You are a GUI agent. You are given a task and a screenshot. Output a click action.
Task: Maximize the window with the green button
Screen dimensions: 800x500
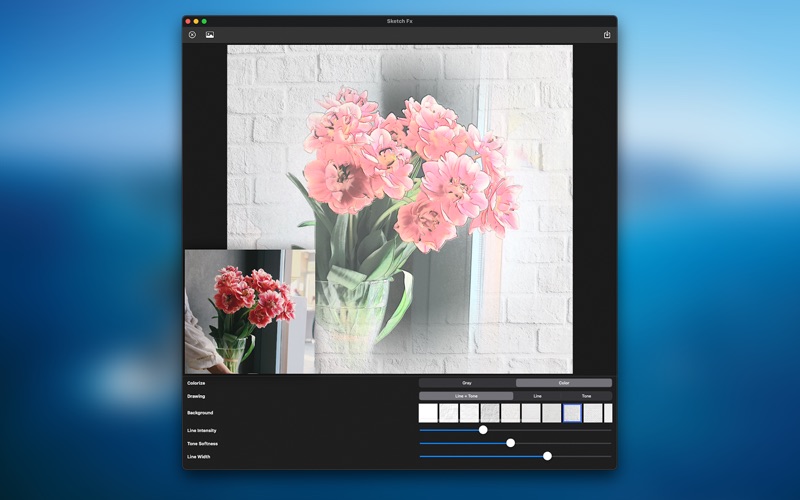tap(204, 21)
